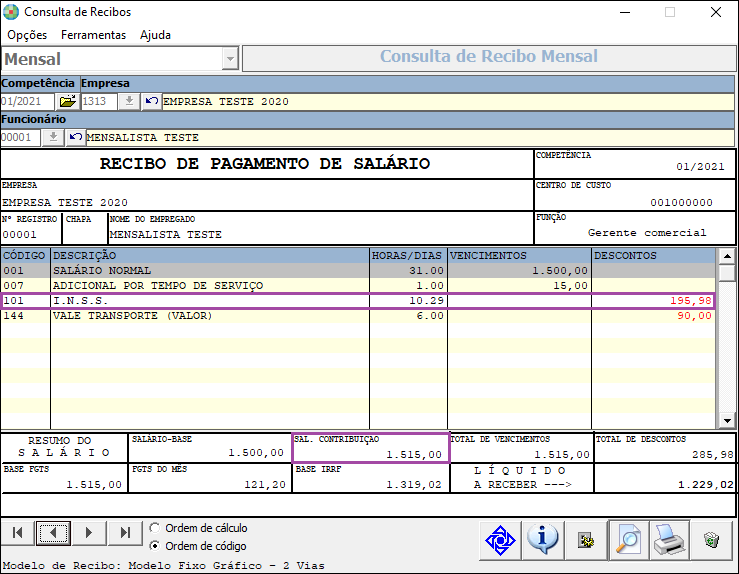This screenshot has height=574, width=739.
Task: Click the Empresa code field 1313
Action: pos(99,101)
